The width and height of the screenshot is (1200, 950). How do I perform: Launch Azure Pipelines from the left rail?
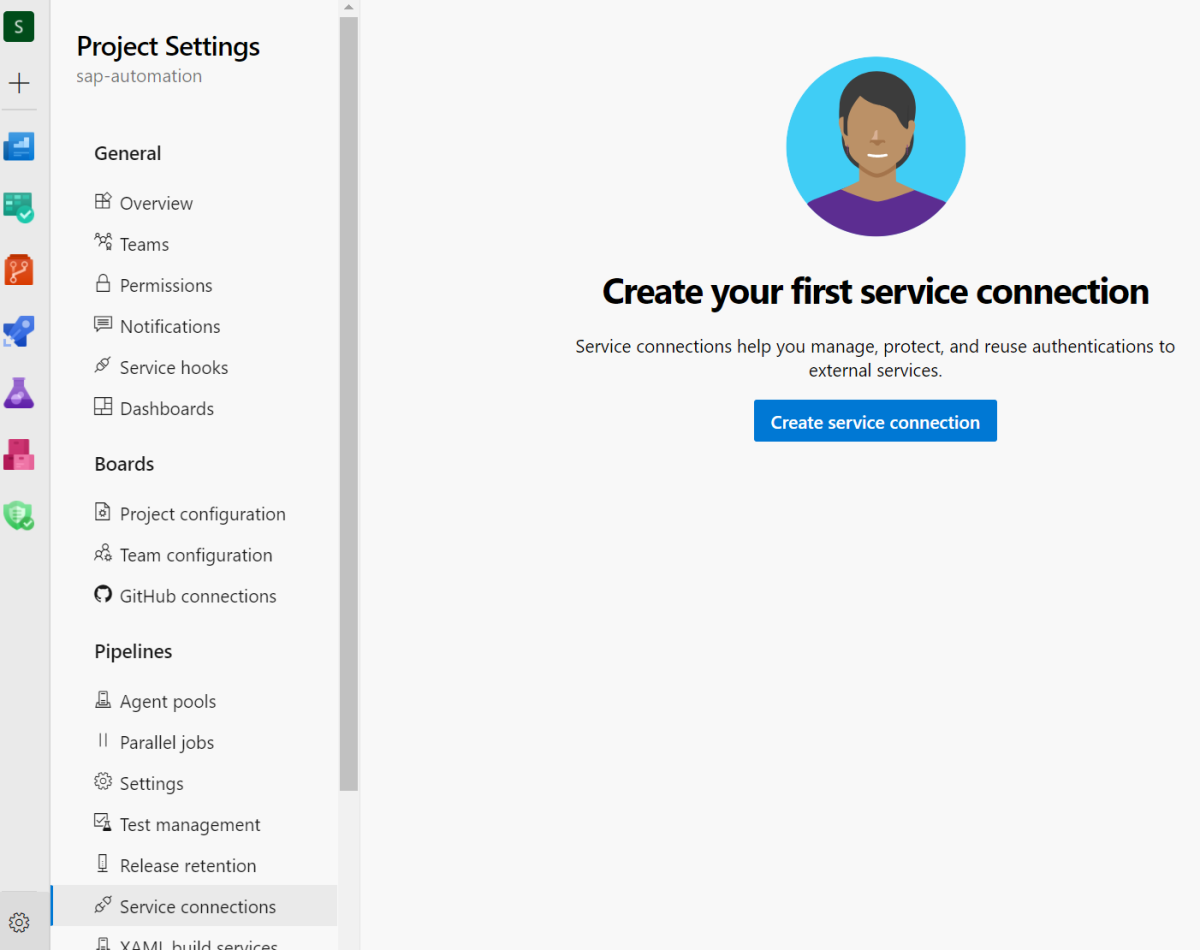point(19,331)
